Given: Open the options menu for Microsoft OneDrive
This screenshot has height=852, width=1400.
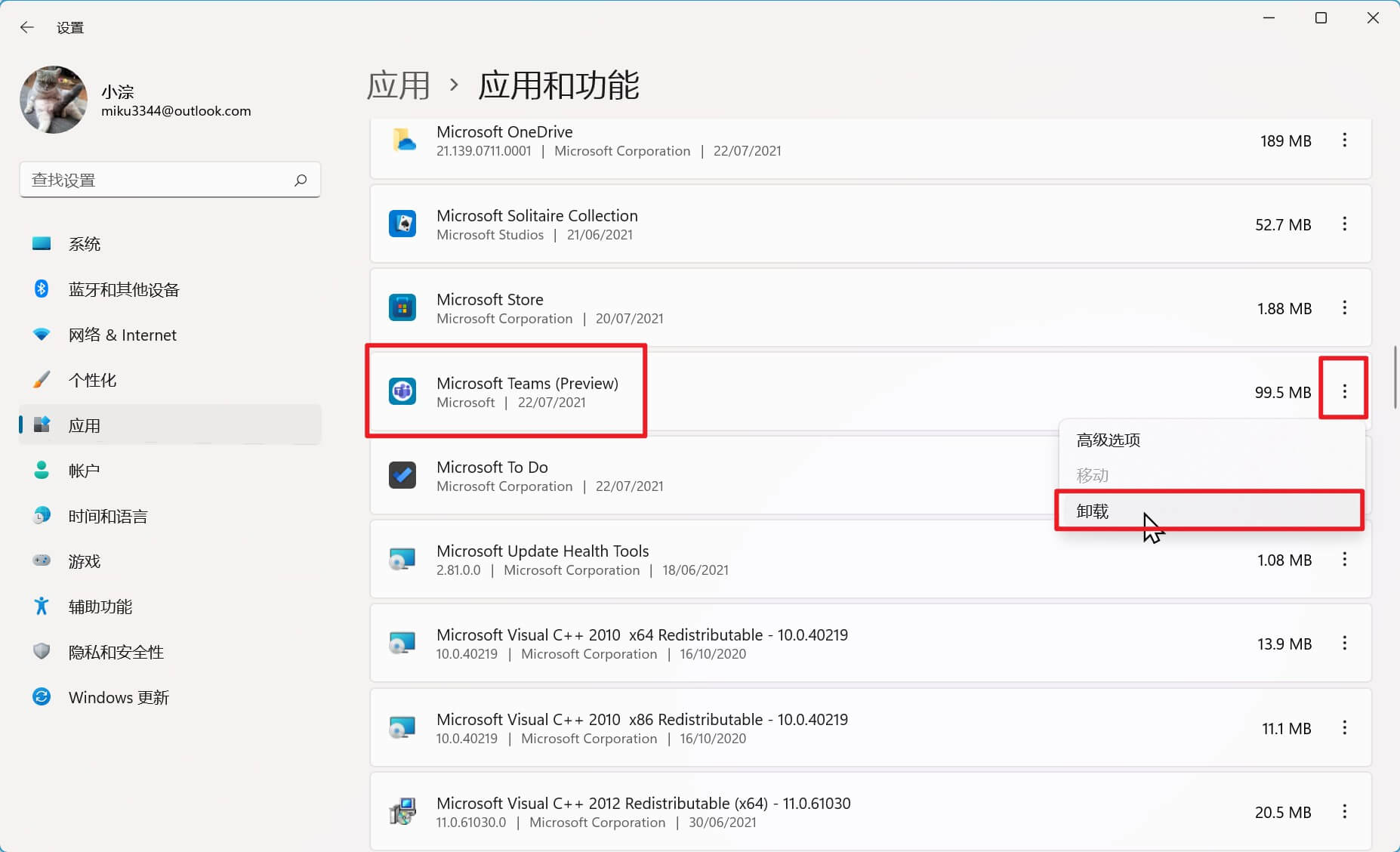Looking at the screenshot, I should (x=1345, y=140).
